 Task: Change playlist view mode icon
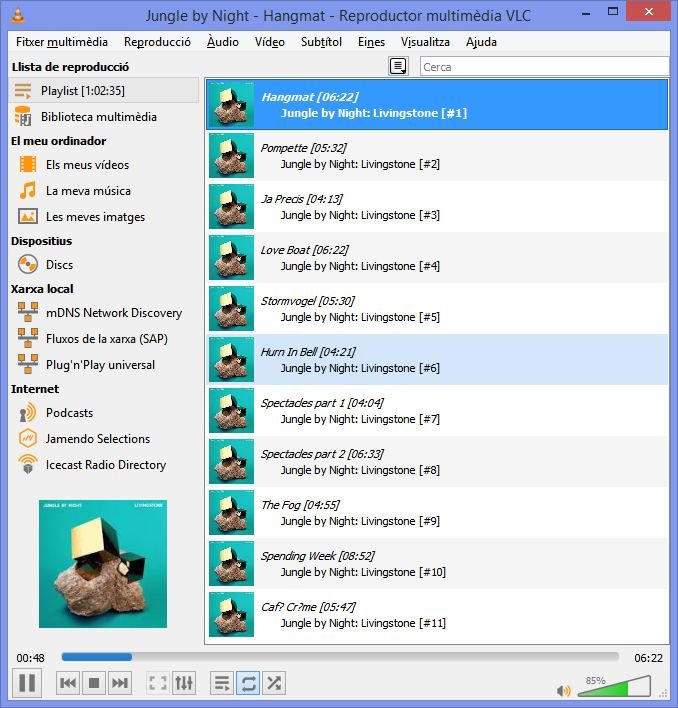point(398,66)
